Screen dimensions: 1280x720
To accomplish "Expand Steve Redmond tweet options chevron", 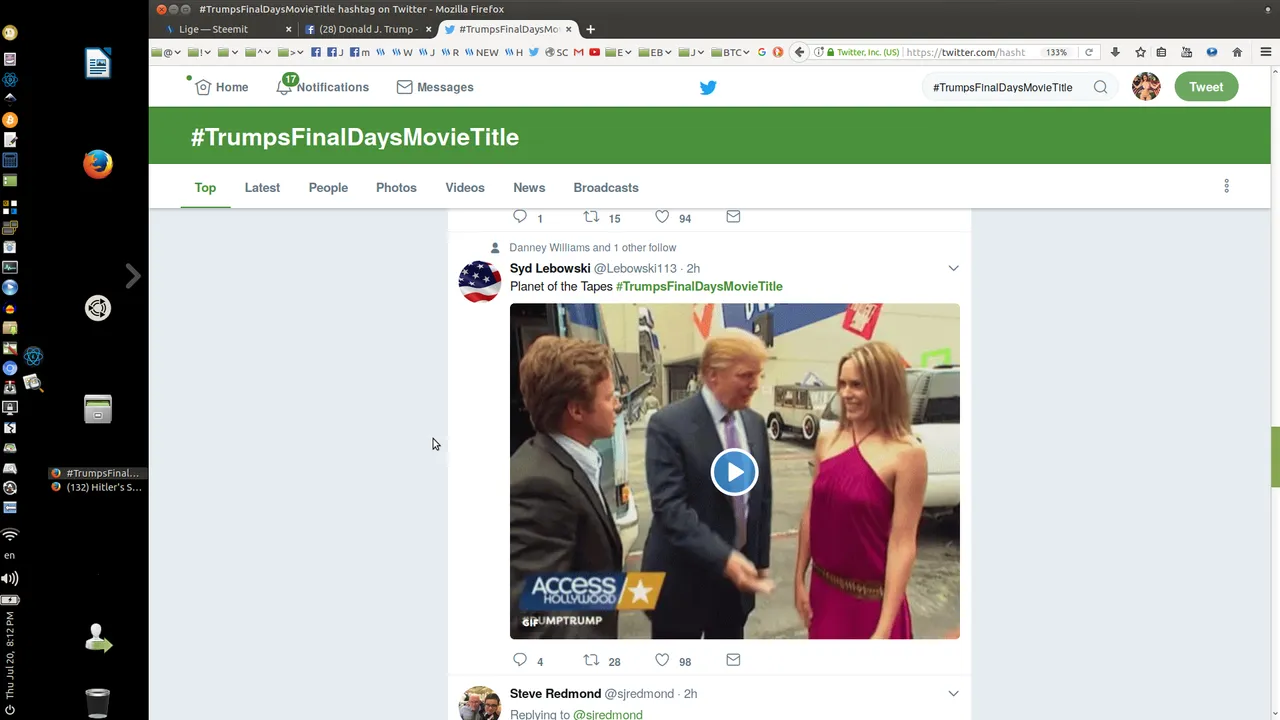I will (953, 693).
